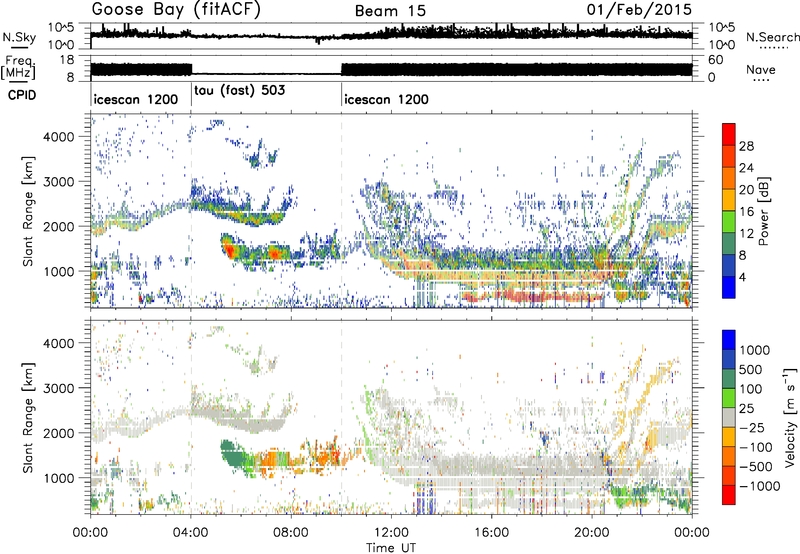
Task: Click the red bottom of velocity colorbar
Action: point(729,495)
